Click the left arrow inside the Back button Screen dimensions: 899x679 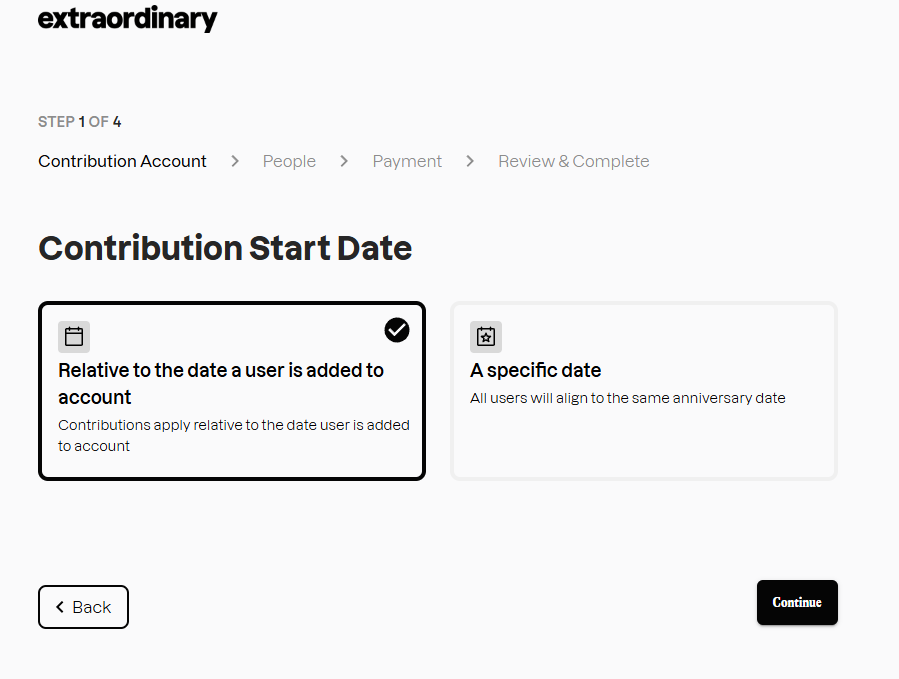coord(60,607)
